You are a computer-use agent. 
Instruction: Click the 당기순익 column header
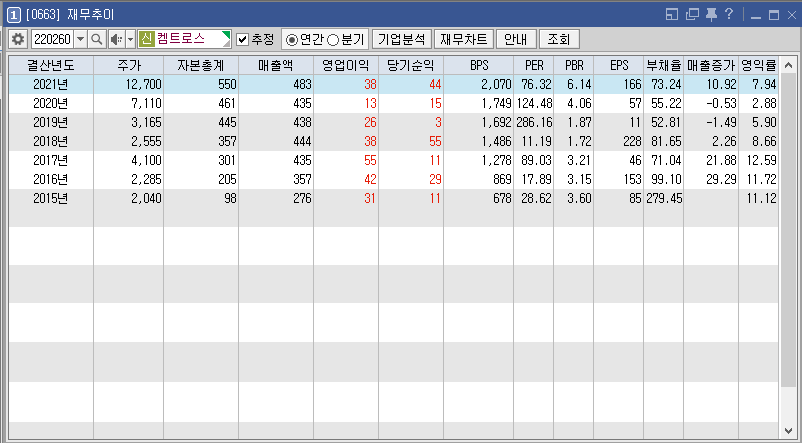[x=411, y=65]
